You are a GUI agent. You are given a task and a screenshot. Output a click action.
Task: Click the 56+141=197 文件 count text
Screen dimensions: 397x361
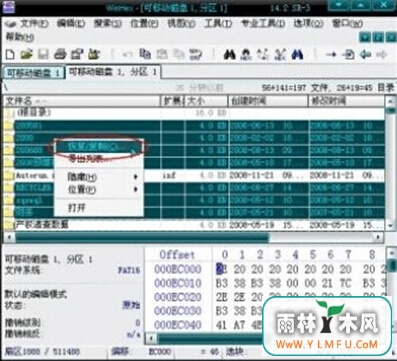(x=300, y=88)
